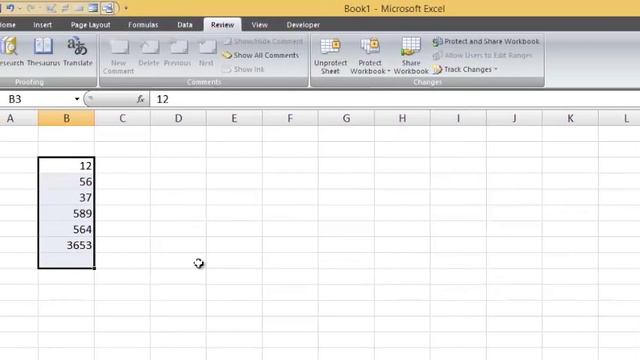Select column J header
This screenshot has width=640, height=360.
[514, 118]
